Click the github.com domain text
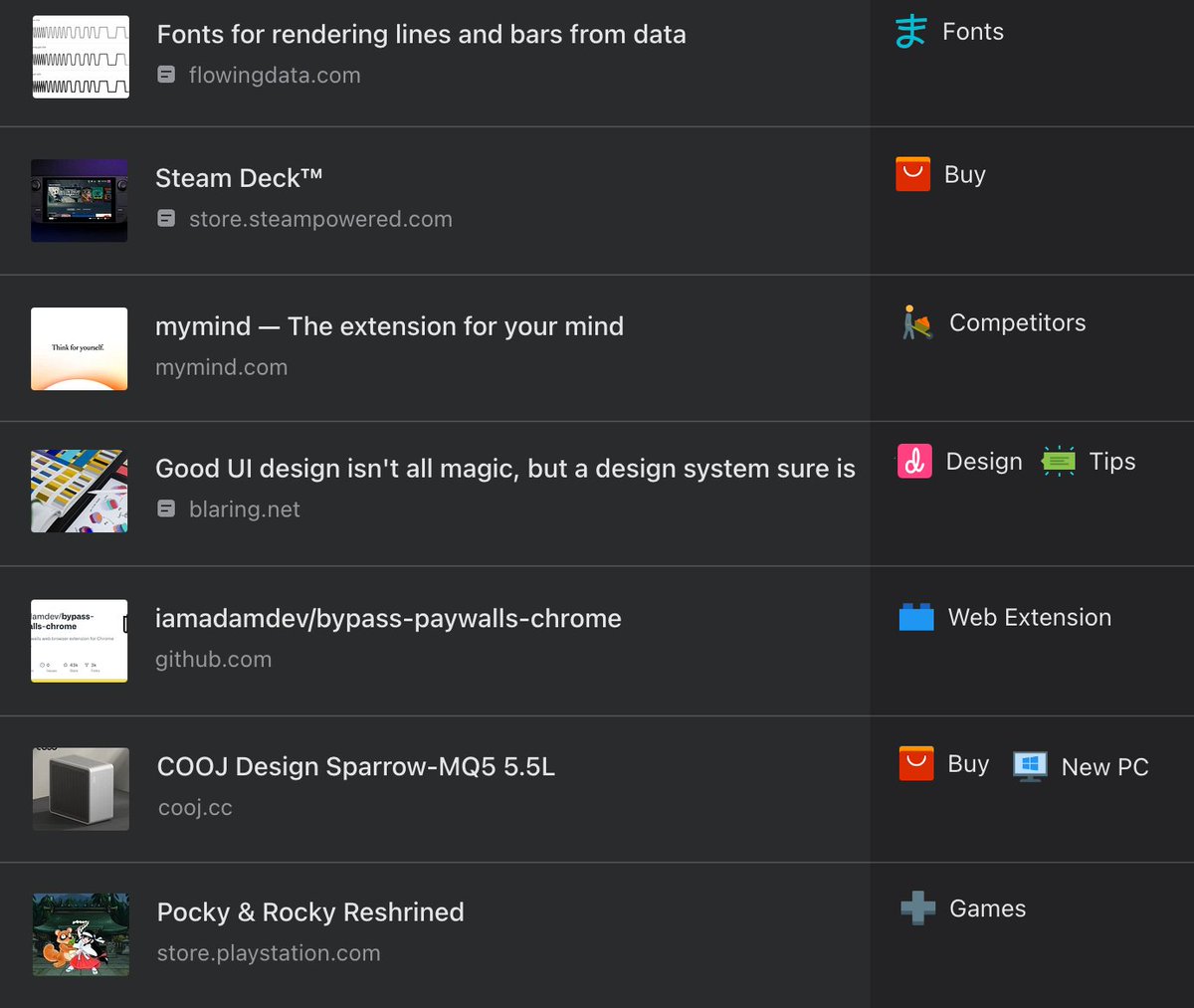This screenshot has width=1194, height=1008. tap(213, 660)
